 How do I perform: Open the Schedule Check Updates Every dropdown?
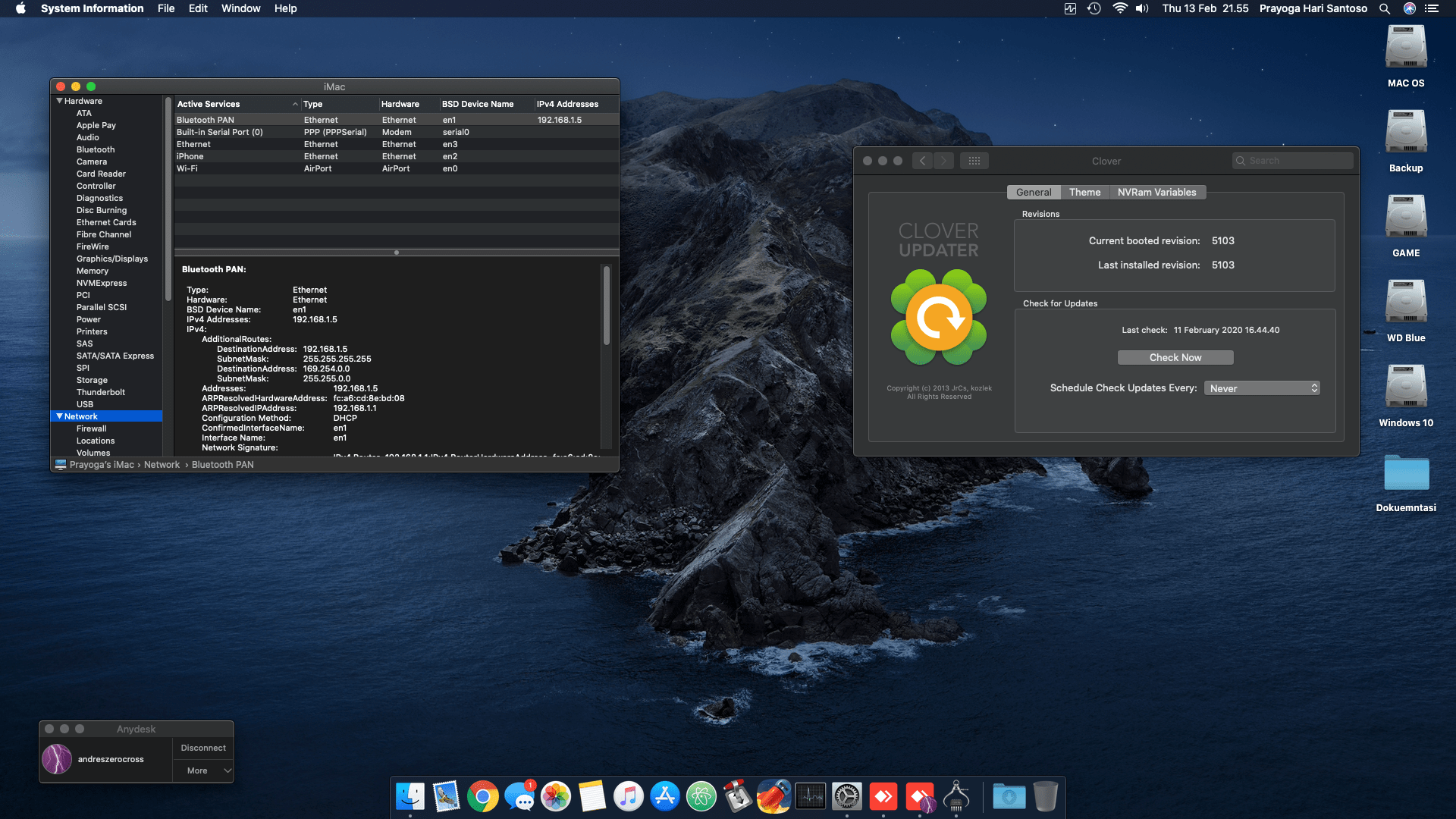pyautogui.click(x=1261, y=388)
